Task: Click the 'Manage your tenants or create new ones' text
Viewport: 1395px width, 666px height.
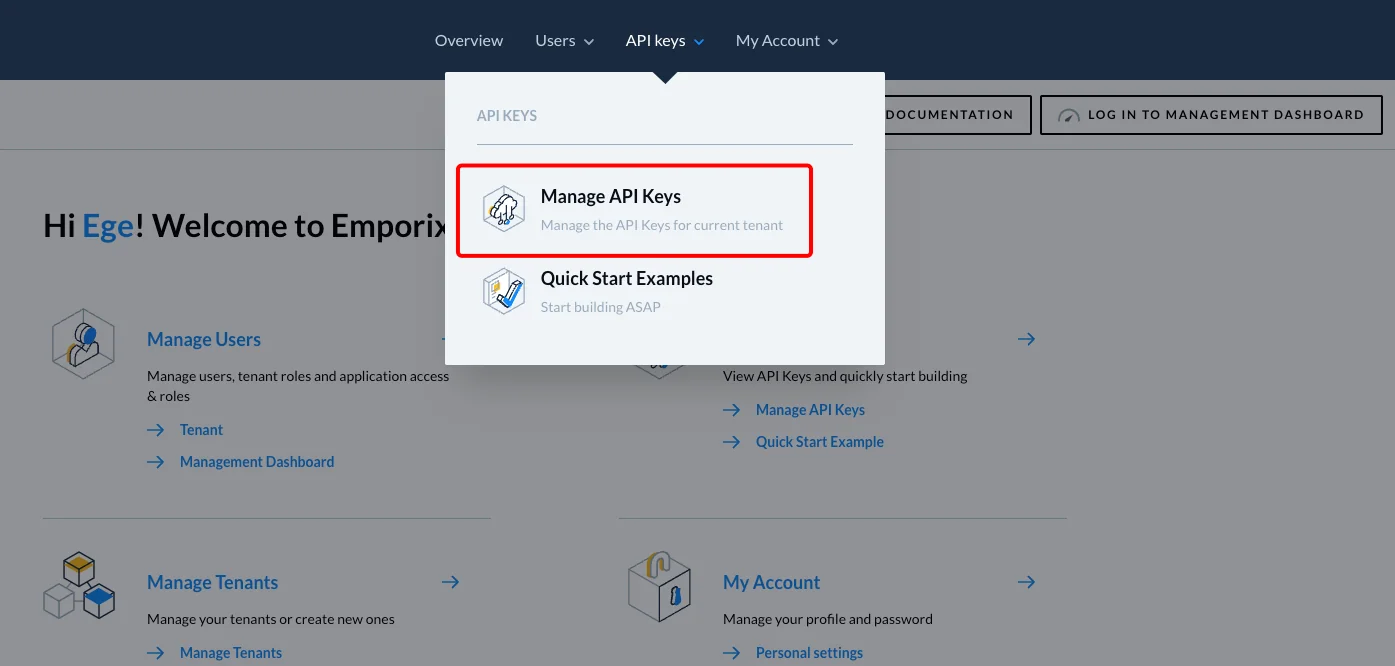Action: coord(271,620)
